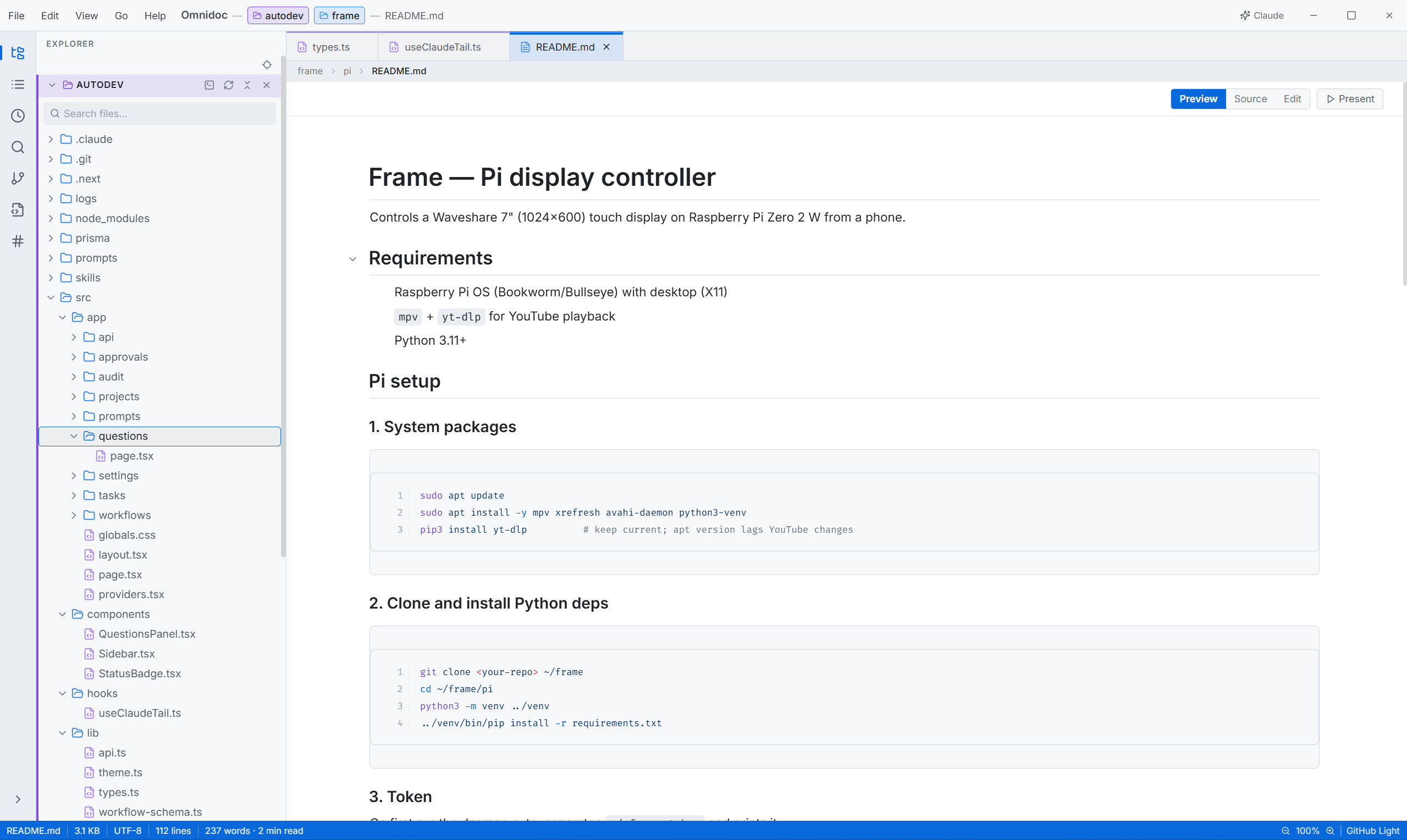Switch to Preview mode
Image resolution: width=1407 pixels, height=840 pixels.
click(x=1198, y=98)
